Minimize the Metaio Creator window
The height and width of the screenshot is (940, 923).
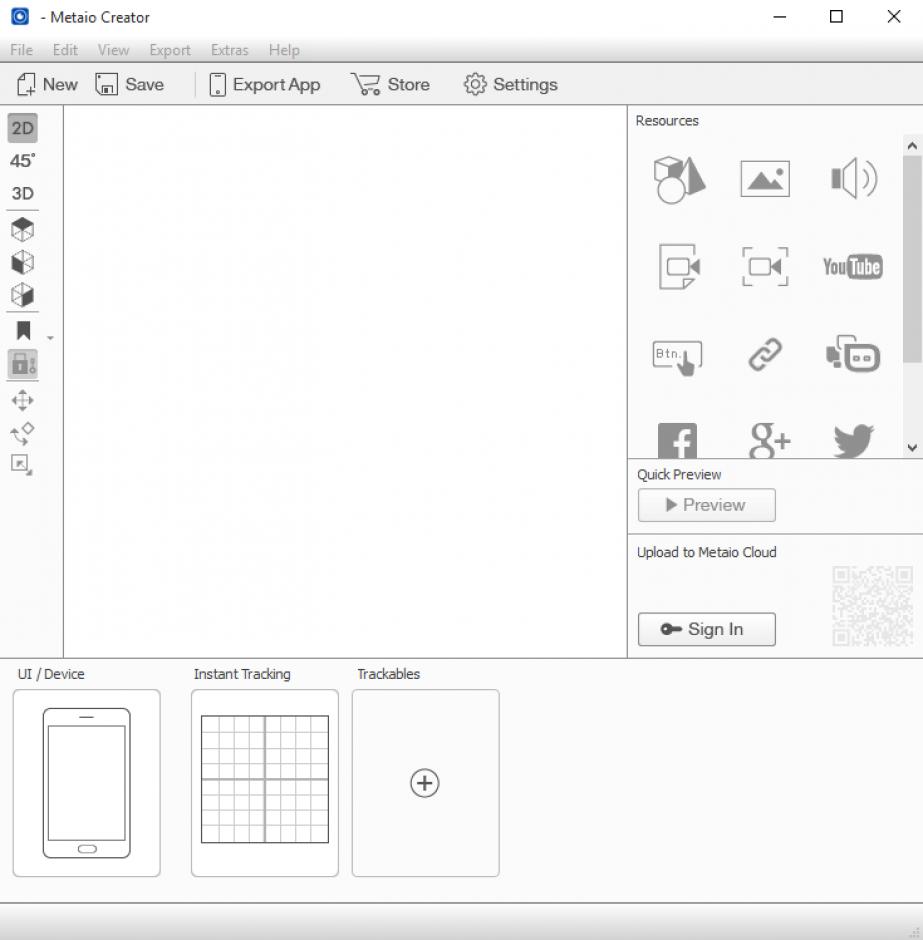tap(779, 17)
